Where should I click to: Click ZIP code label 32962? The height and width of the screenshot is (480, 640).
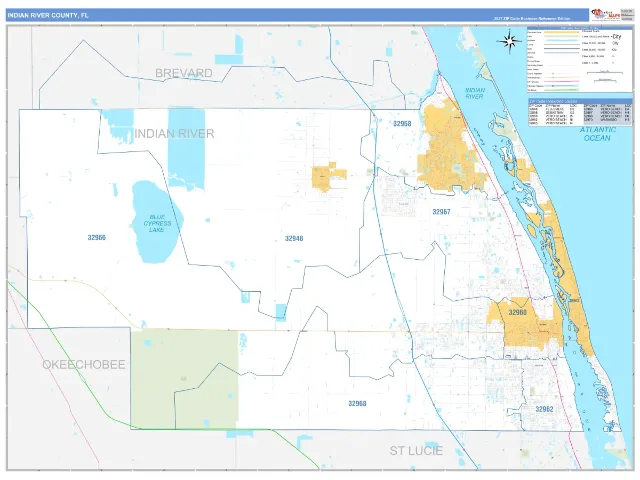pos(544,409)
